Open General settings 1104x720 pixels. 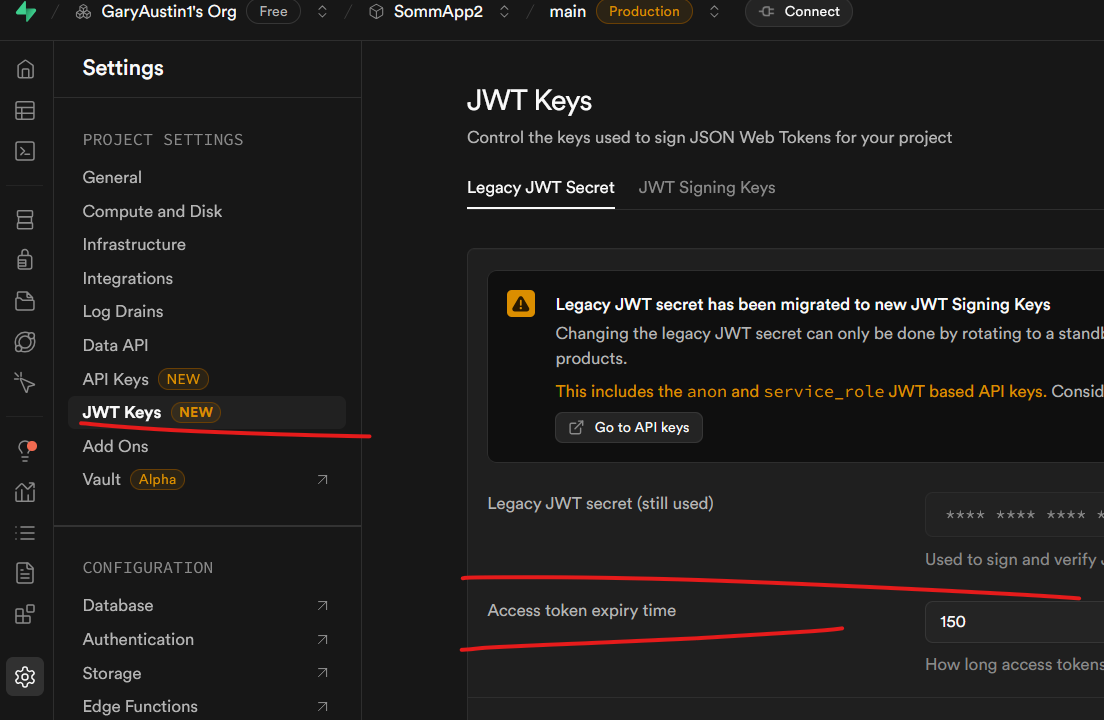click(112, 177)
